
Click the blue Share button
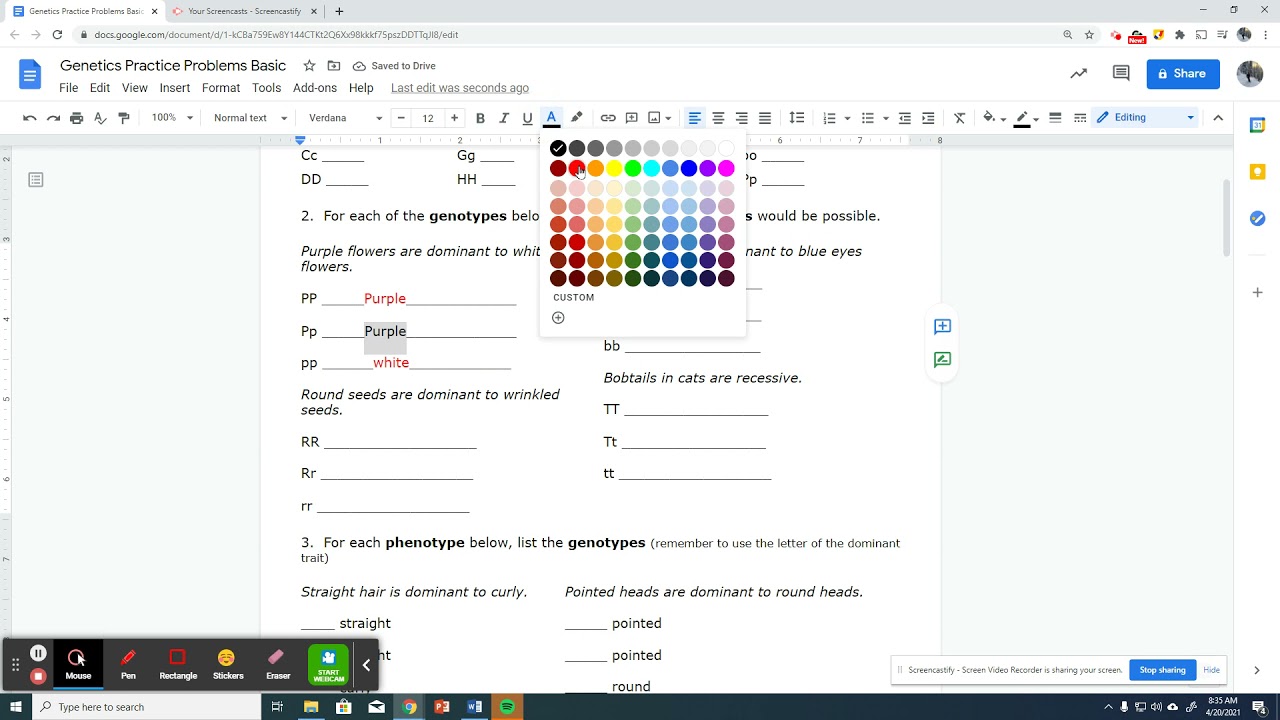point(1183,73)
